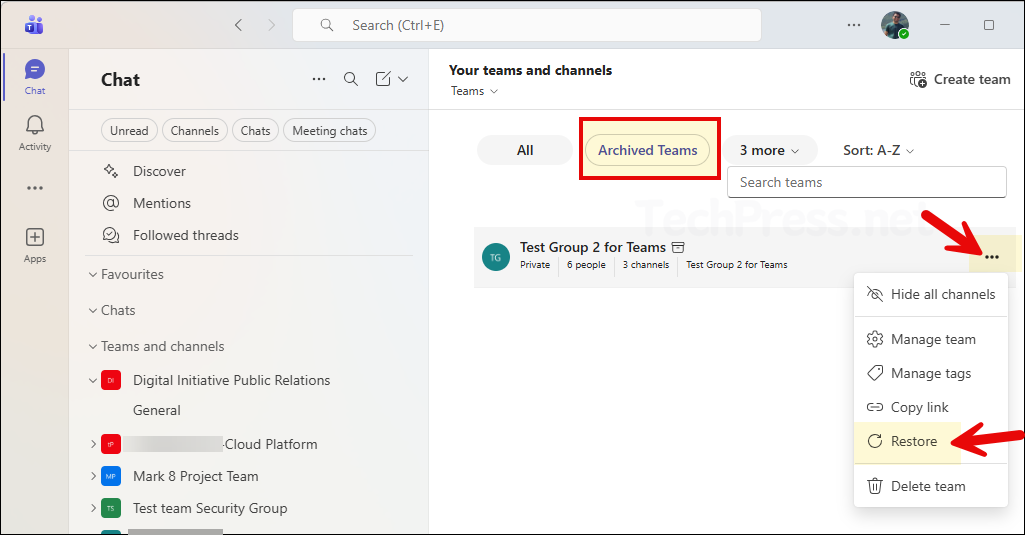The image size is (1025, 535).
Task: Collapse Digital Initiative Public Relations team
Action: coord(93,380)
